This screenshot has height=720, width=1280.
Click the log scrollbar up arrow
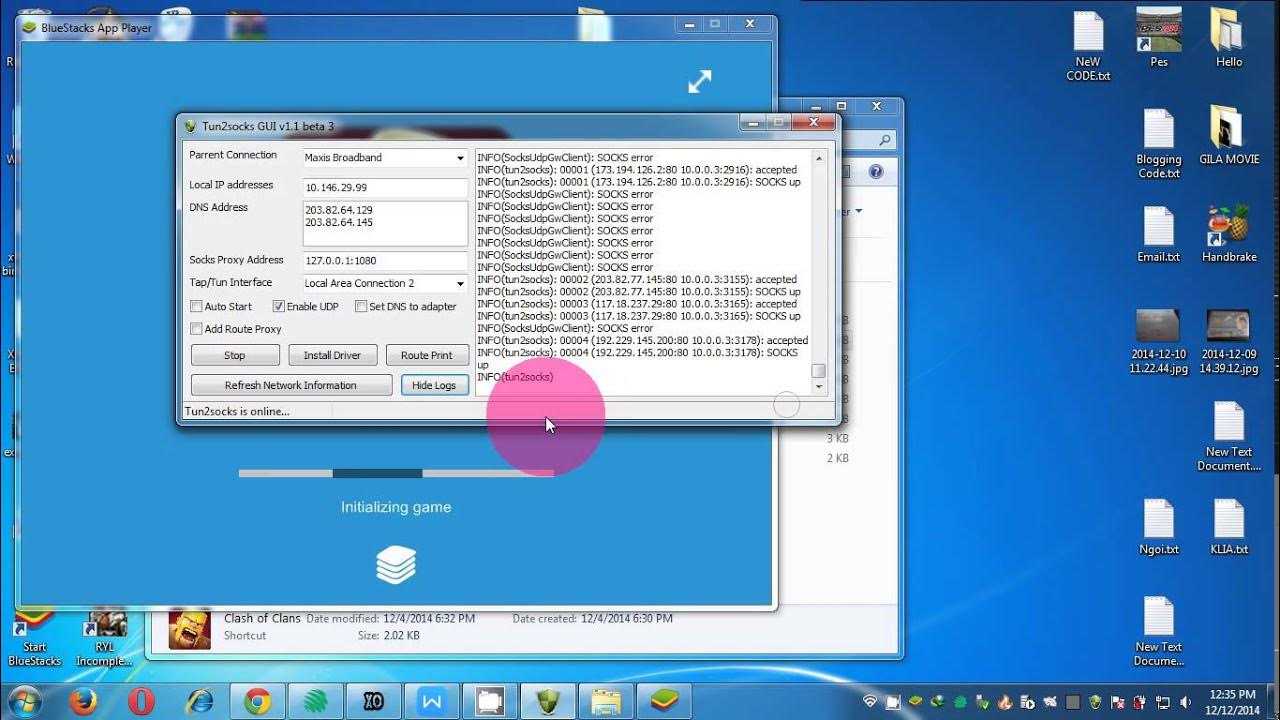click(x=819, y=158)
